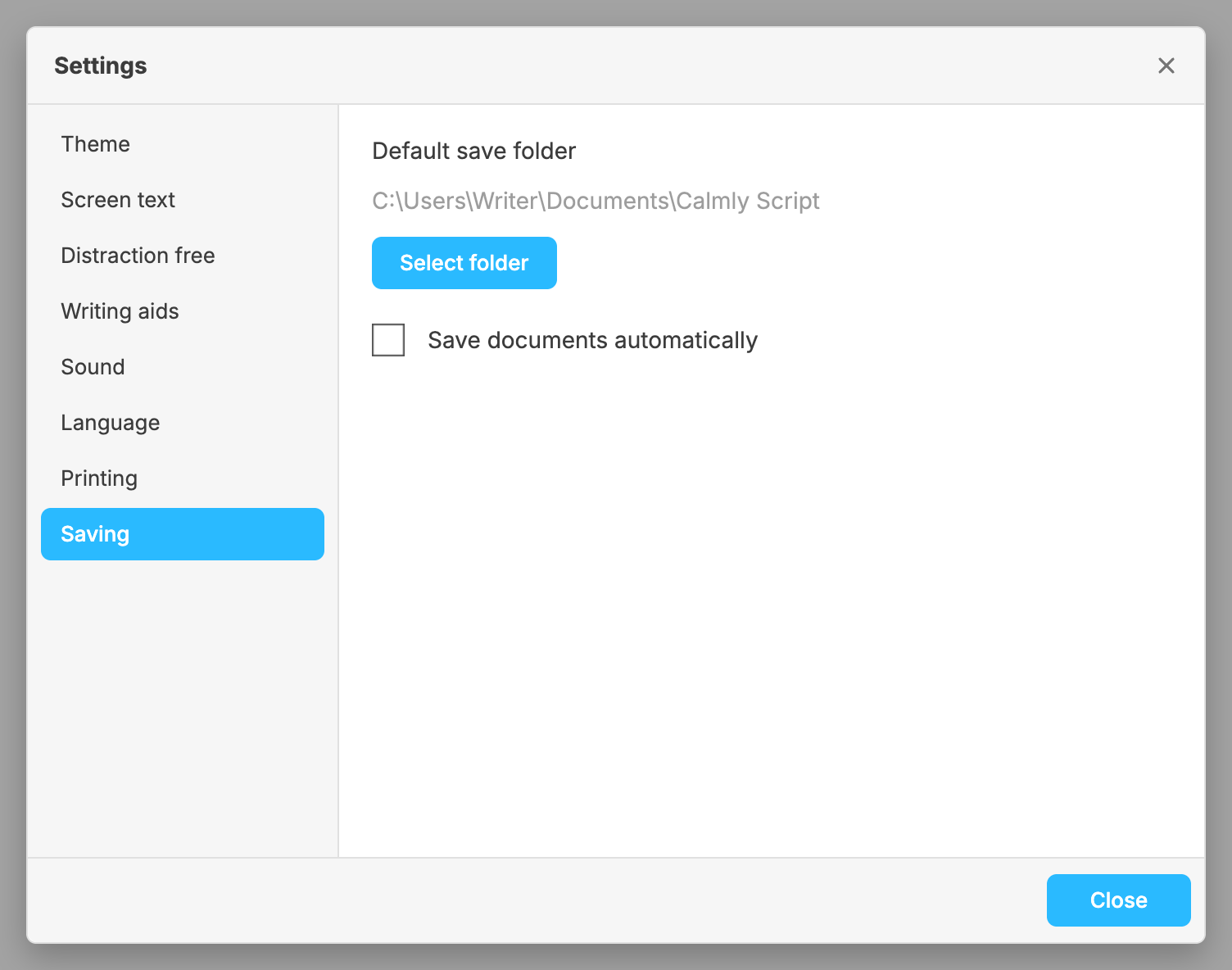Click the Default save folder heading
Image resolution: width=1232 pixels, height=970 pixels.
point(473,151)
